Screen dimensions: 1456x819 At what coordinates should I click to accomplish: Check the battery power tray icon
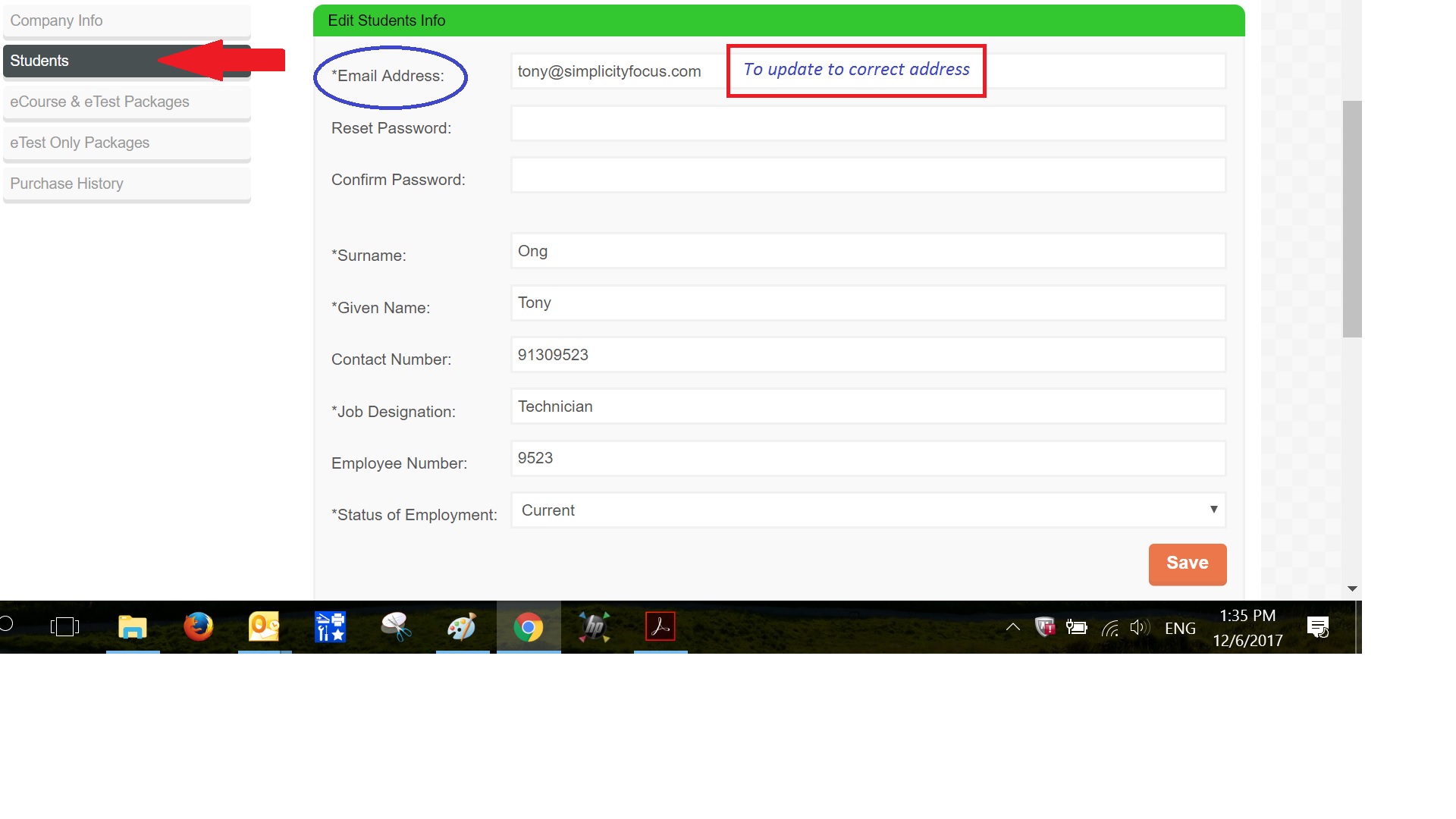click(1077, 627)
